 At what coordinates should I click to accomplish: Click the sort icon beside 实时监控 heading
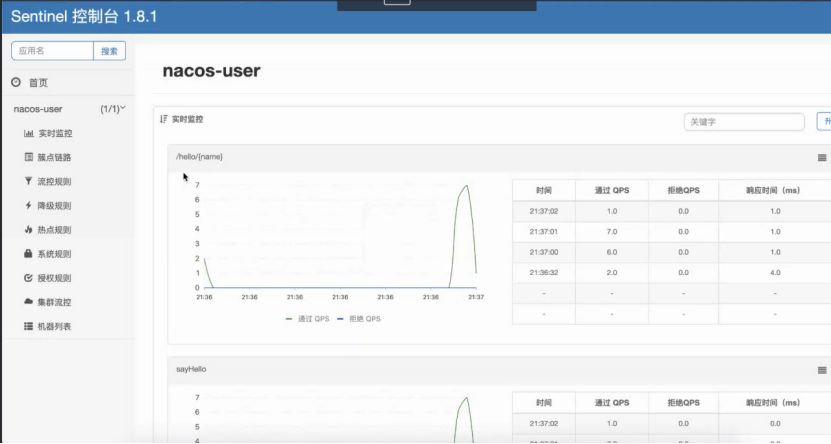[164, 119]
